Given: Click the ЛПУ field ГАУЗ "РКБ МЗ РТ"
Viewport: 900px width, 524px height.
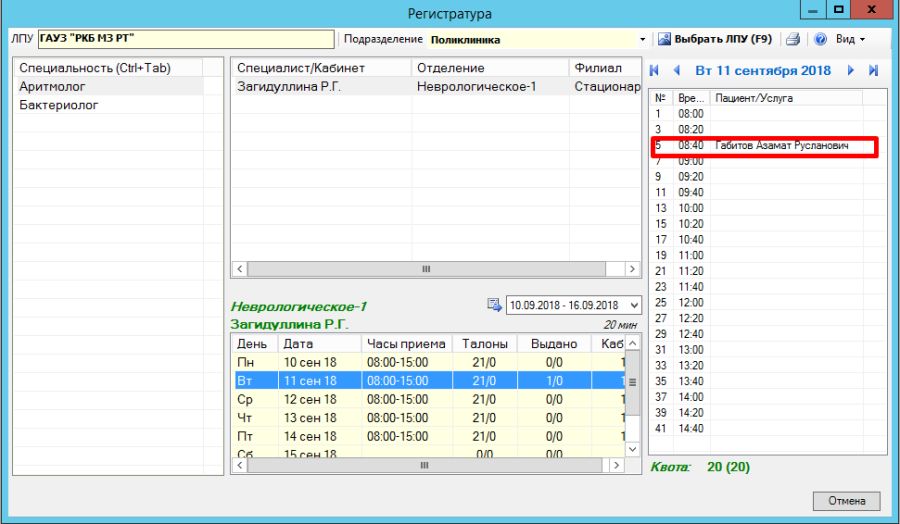Looking at the screenshot, I should coord(186,39).
